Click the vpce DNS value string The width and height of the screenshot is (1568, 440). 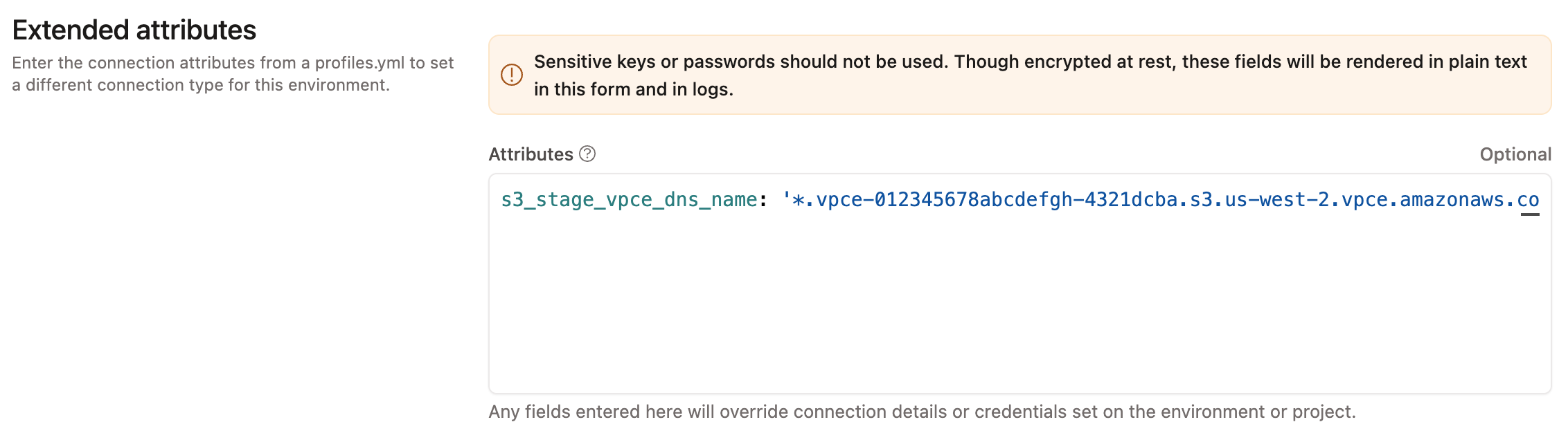pyautogui.click(x=1143, y=200)
